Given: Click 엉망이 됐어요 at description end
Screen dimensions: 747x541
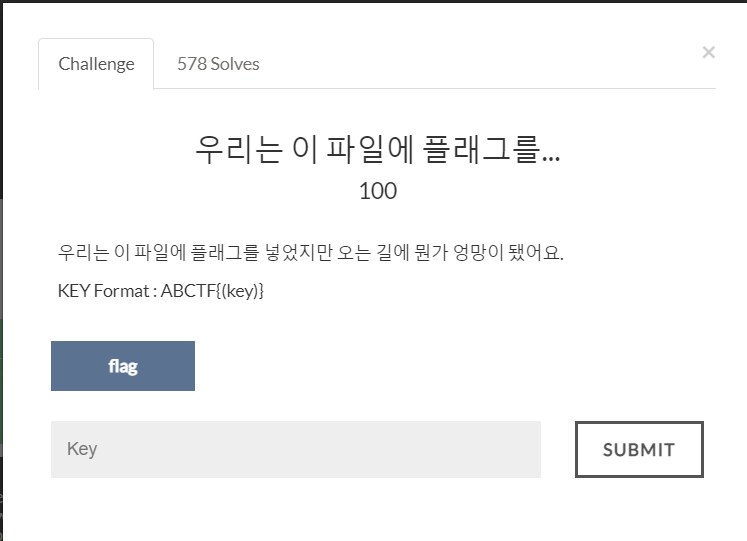Looking at the screenshot, I should tap(508, 252).
